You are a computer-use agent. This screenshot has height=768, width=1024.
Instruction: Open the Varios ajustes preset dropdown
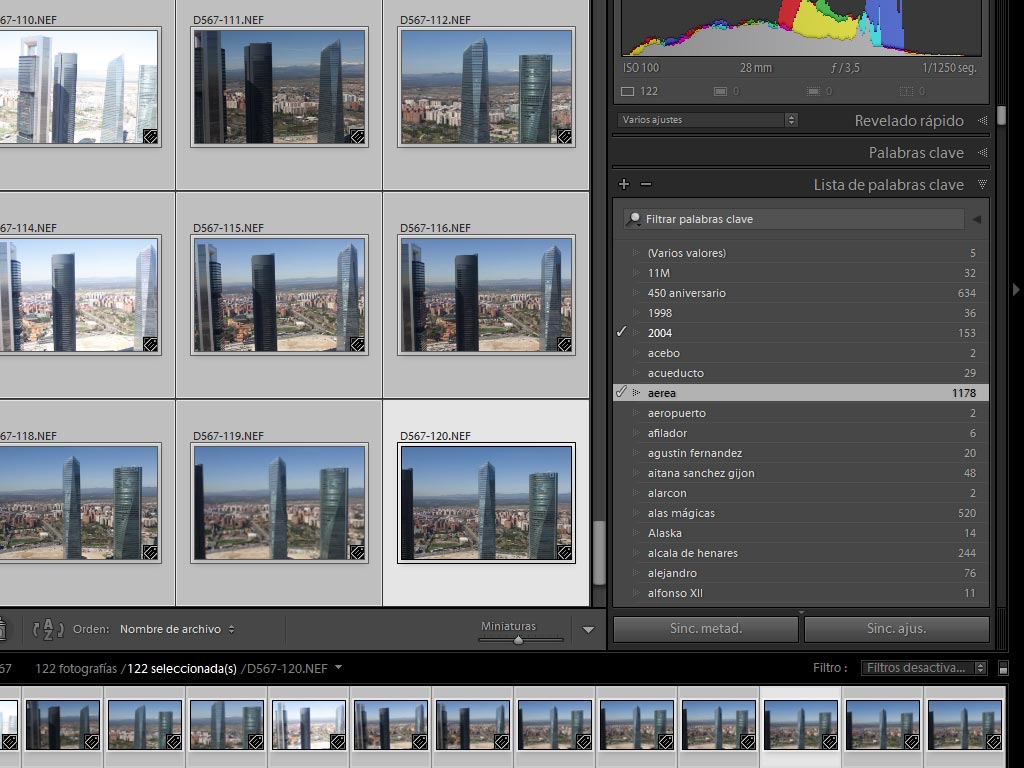coord(707,120)
